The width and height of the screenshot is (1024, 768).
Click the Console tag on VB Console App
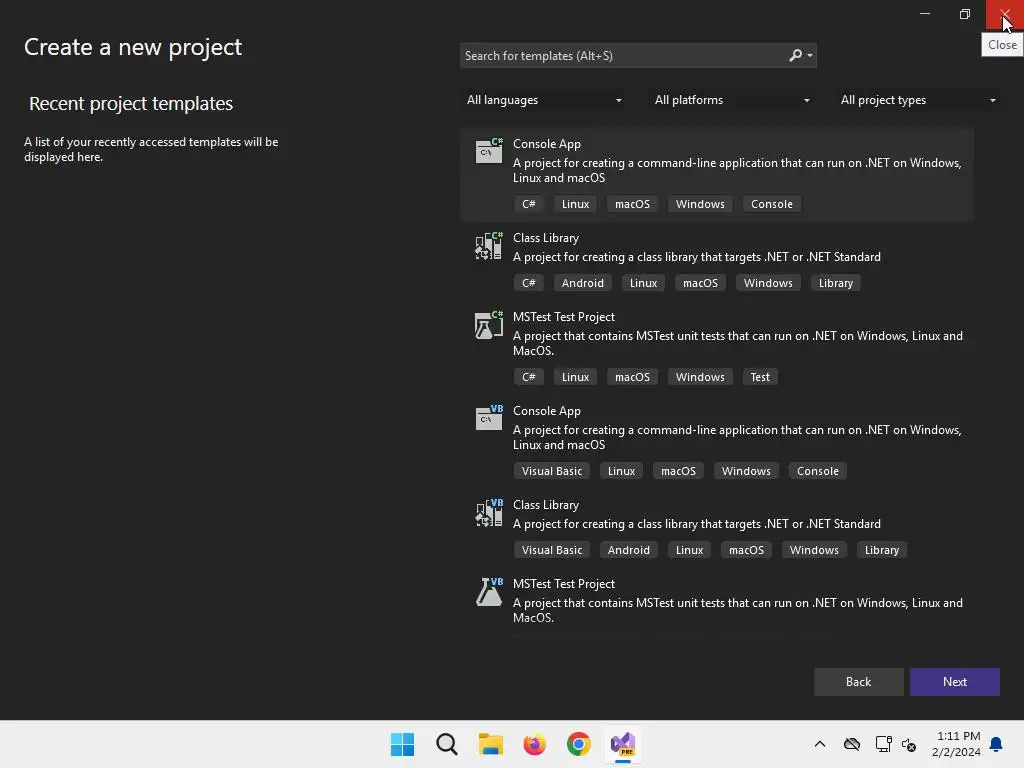(817, 471)
